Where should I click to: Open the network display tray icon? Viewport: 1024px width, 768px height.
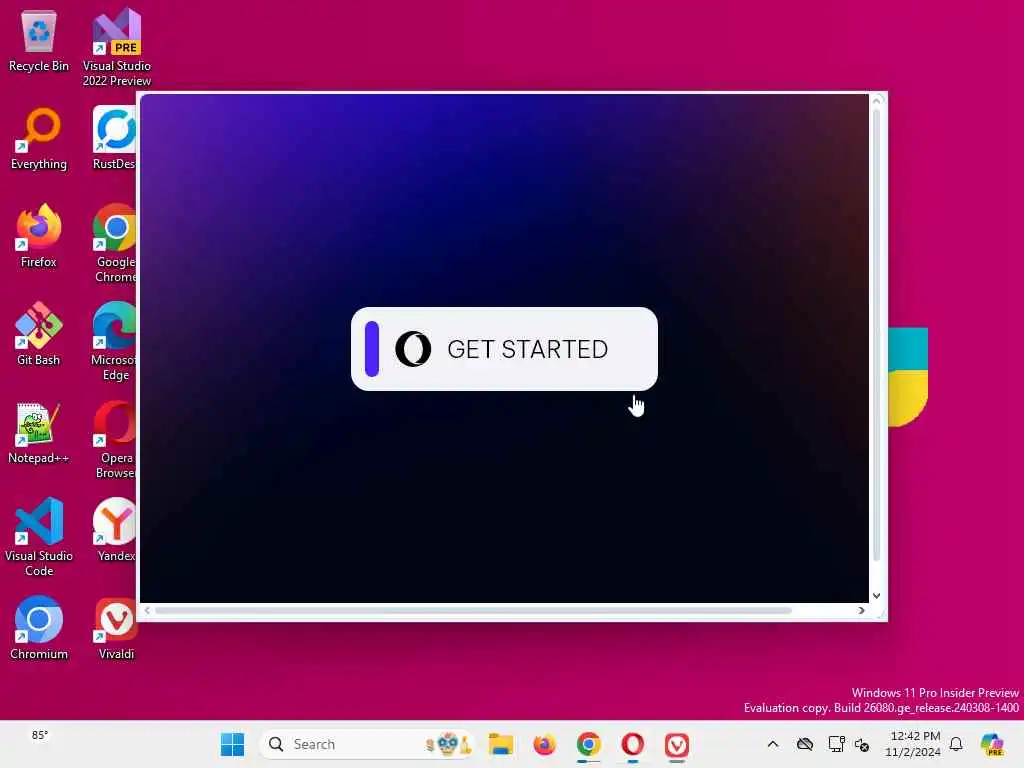[x=836, y=744]
